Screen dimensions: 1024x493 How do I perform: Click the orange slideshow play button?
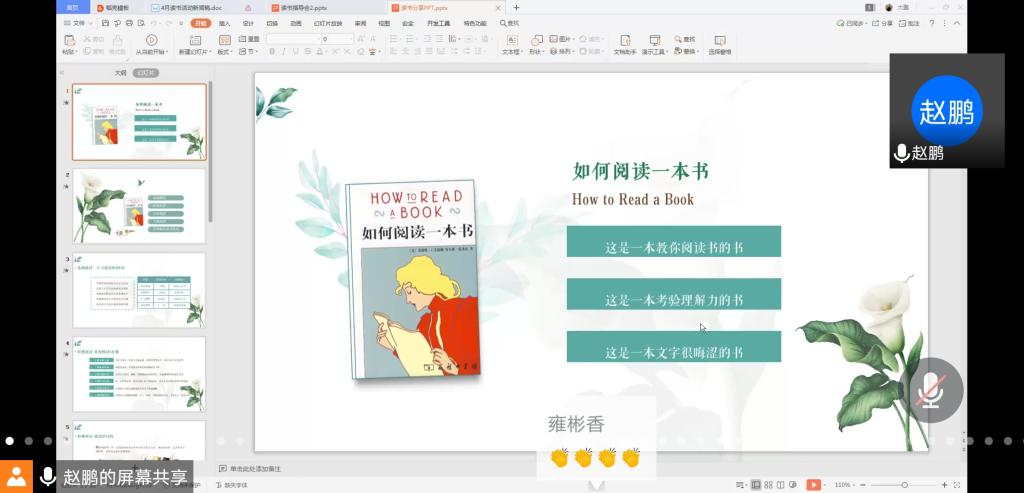click(813, 485)
